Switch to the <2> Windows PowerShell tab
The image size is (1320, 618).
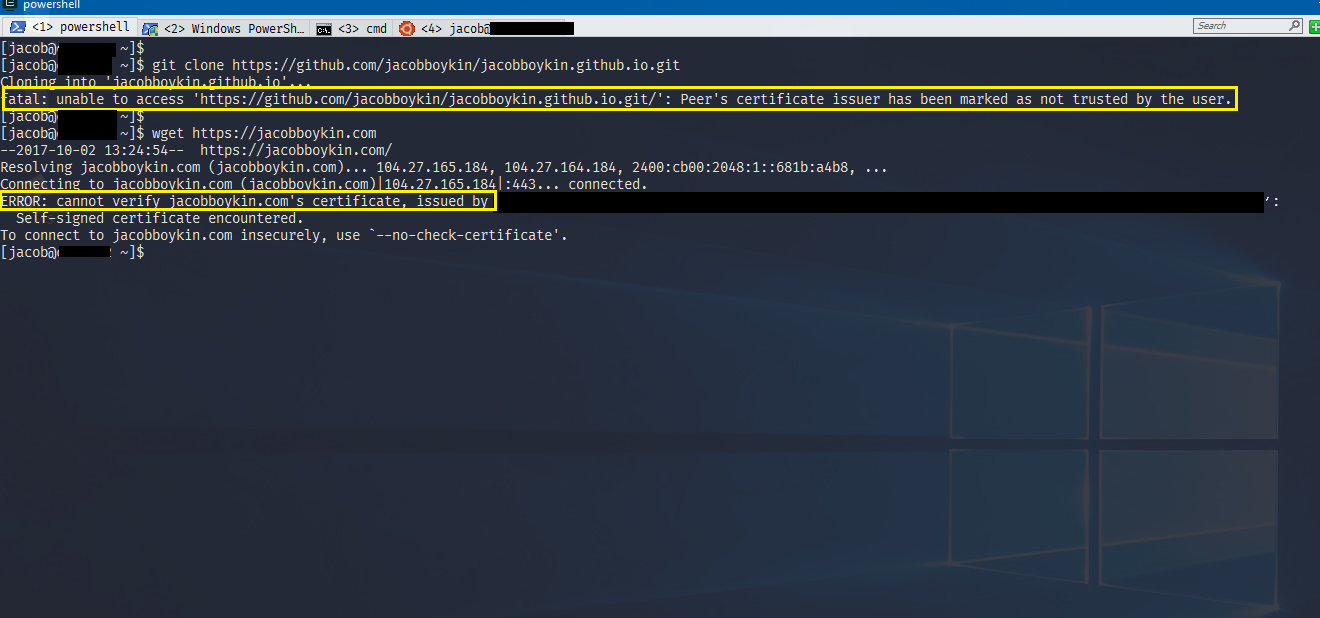(223, 28)
